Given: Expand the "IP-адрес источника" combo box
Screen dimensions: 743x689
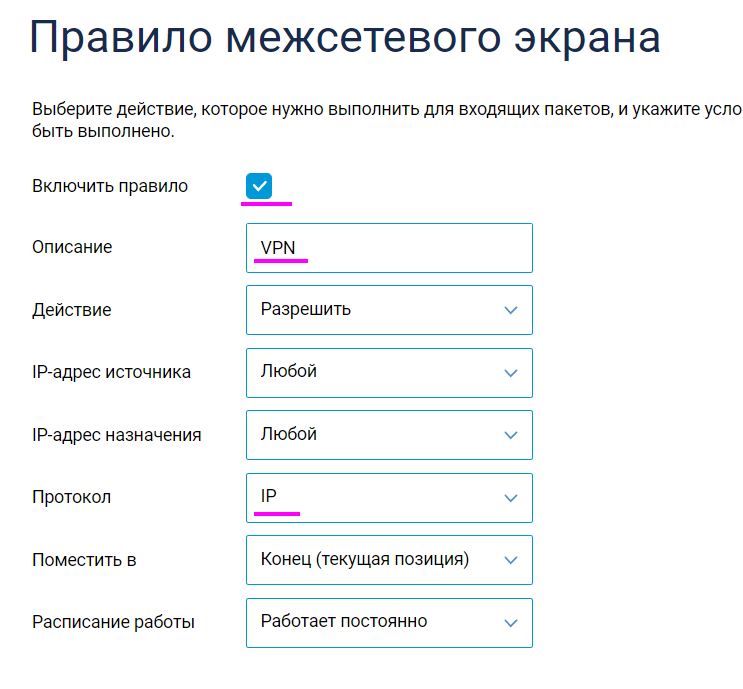Looking at the screenshot, I should [389, 372].
